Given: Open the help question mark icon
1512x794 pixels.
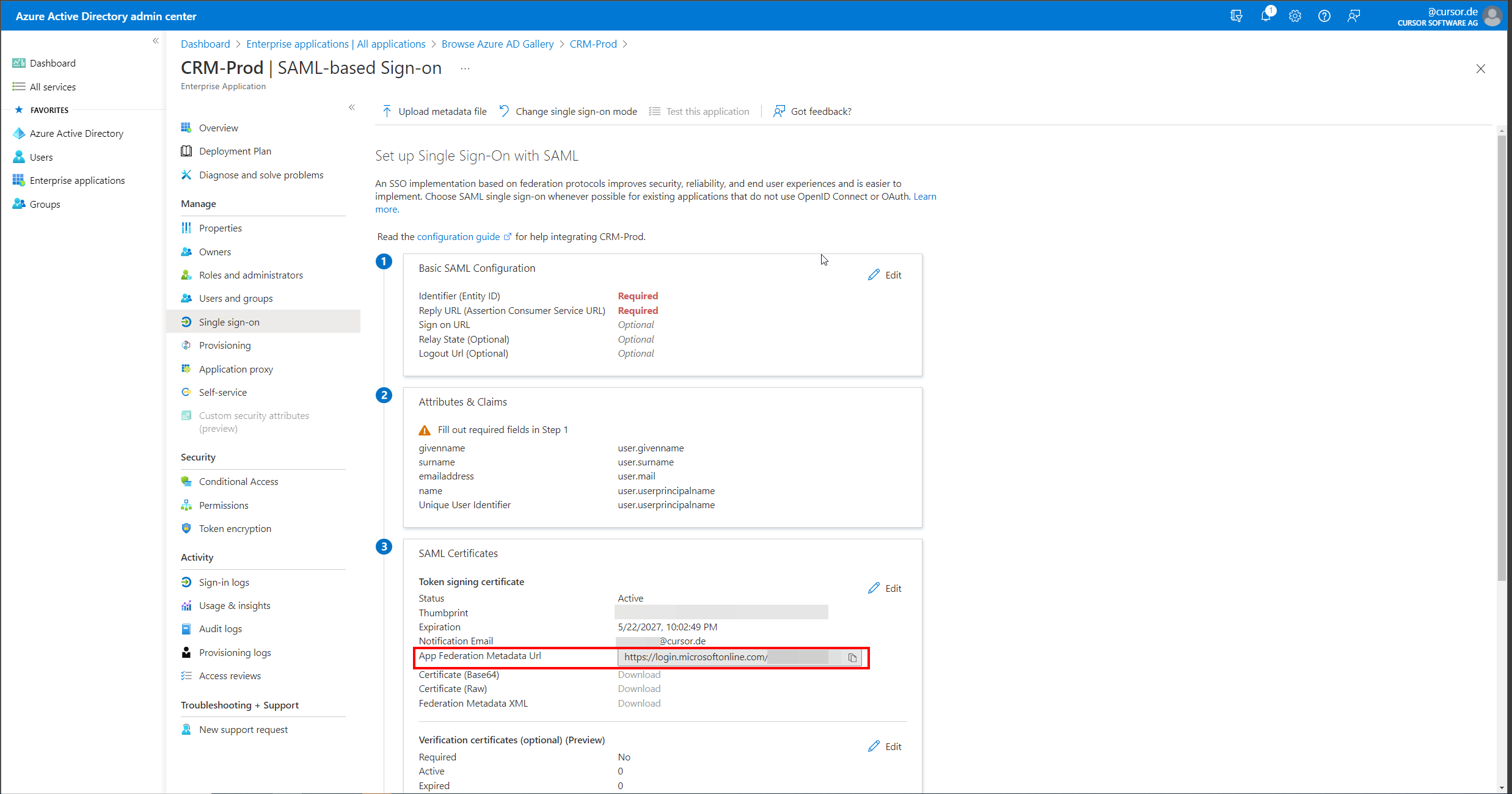Looking at the screenshot, I should 1324,16.
